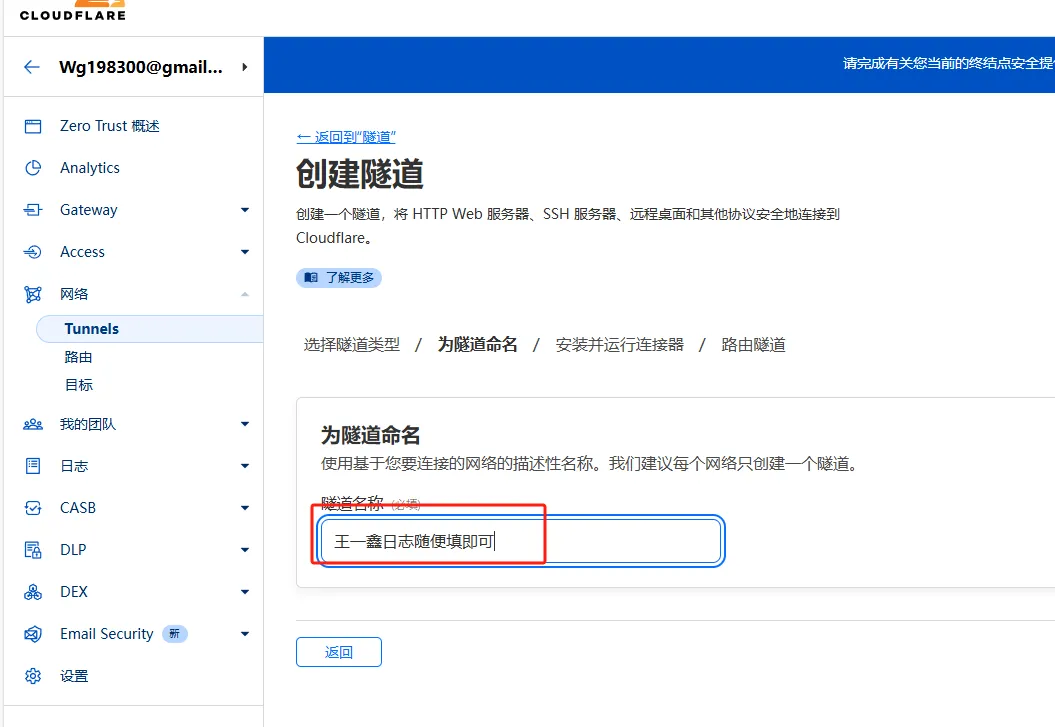Open the Access section
Image resolution: width=1055 pixels, height=727 pixels.
click(x=83, y=251)
